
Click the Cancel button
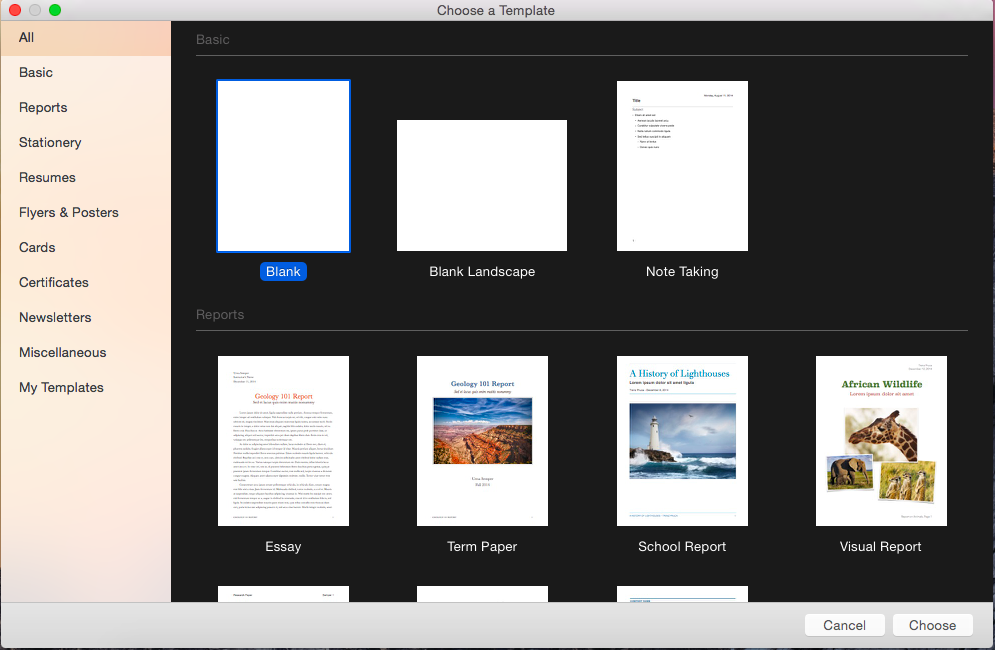[x=844, y=625]
